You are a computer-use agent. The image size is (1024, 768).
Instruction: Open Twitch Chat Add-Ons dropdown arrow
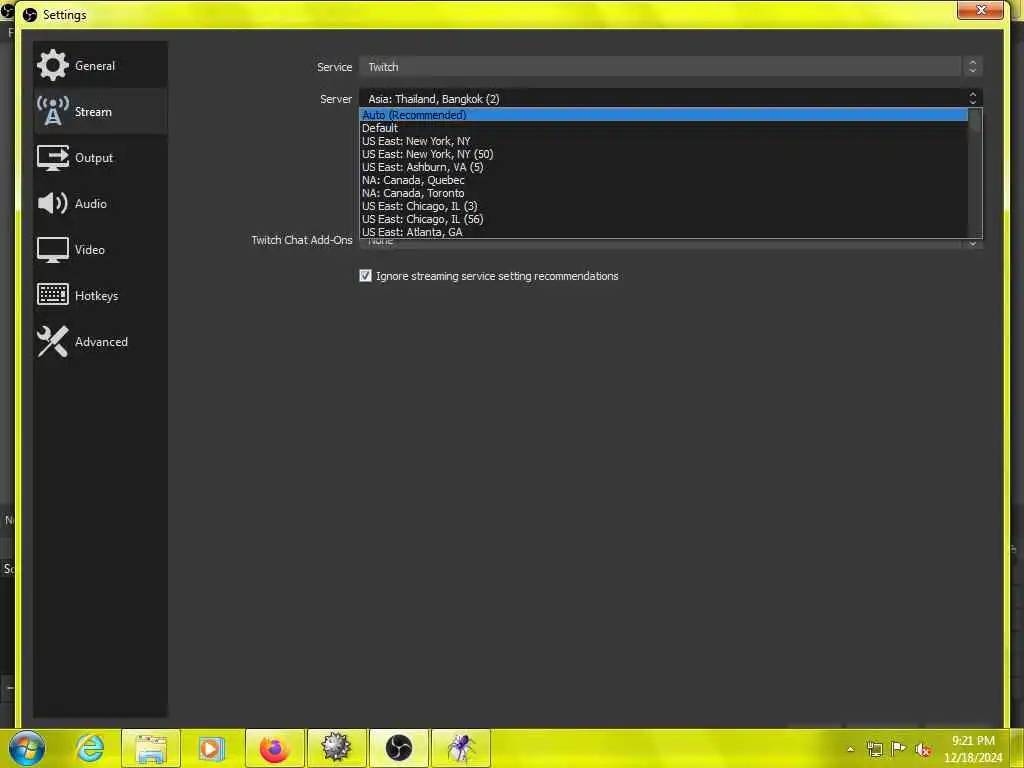[x=972, y=243]
